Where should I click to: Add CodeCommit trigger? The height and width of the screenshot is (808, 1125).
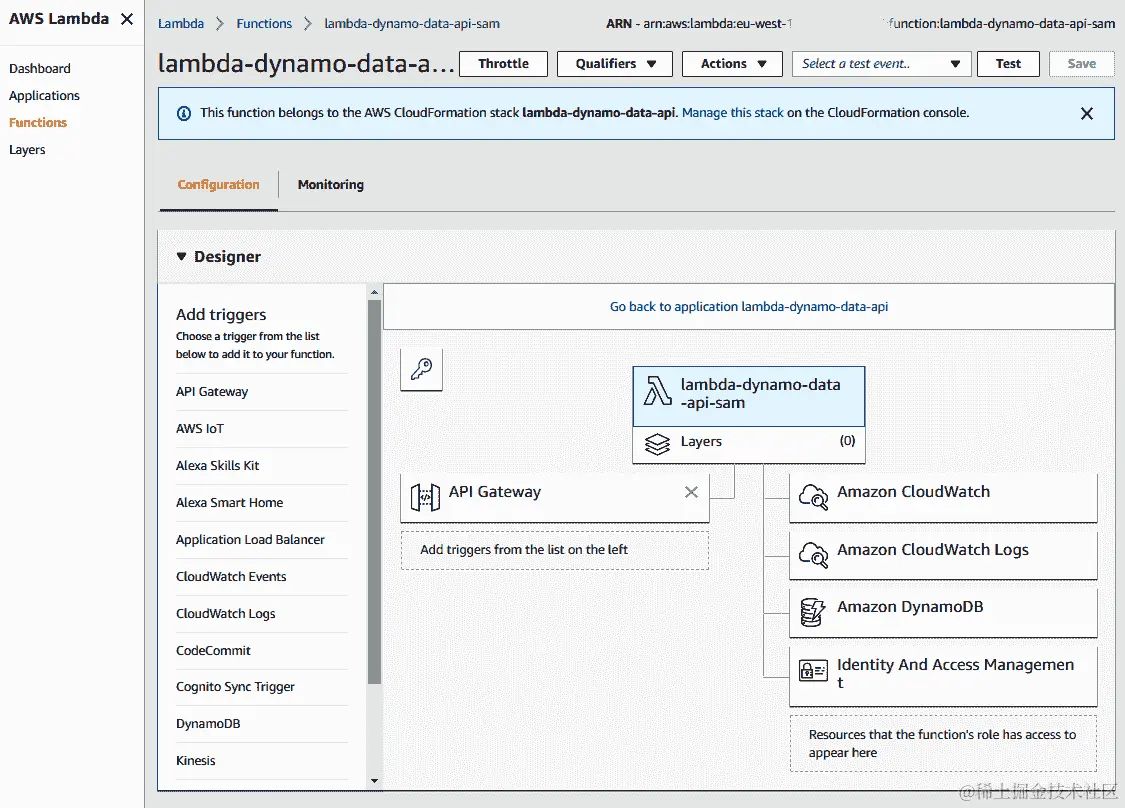[213, 651]
